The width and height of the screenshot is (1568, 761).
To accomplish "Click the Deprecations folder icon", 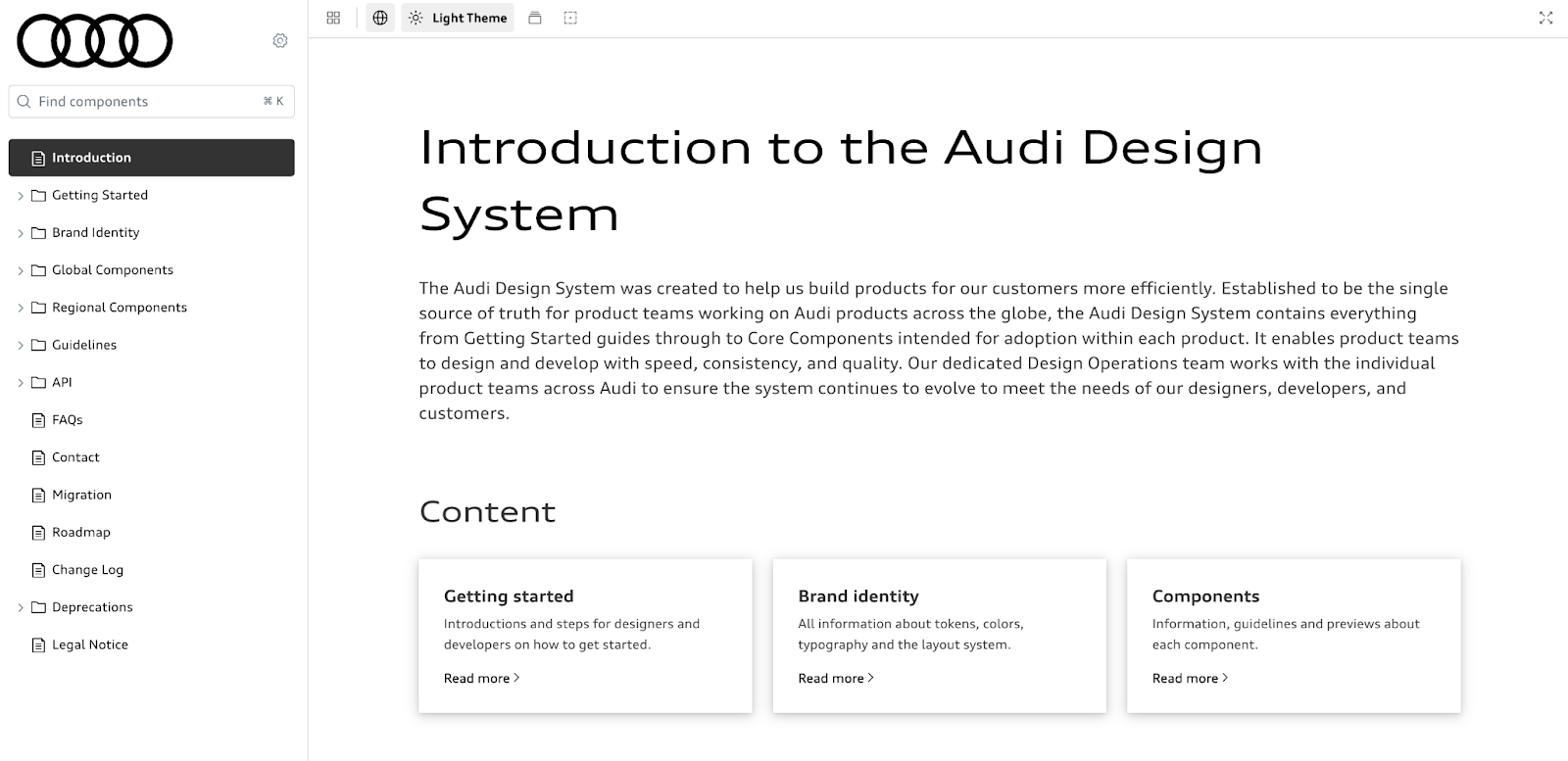I will click(x=39, y=607).
